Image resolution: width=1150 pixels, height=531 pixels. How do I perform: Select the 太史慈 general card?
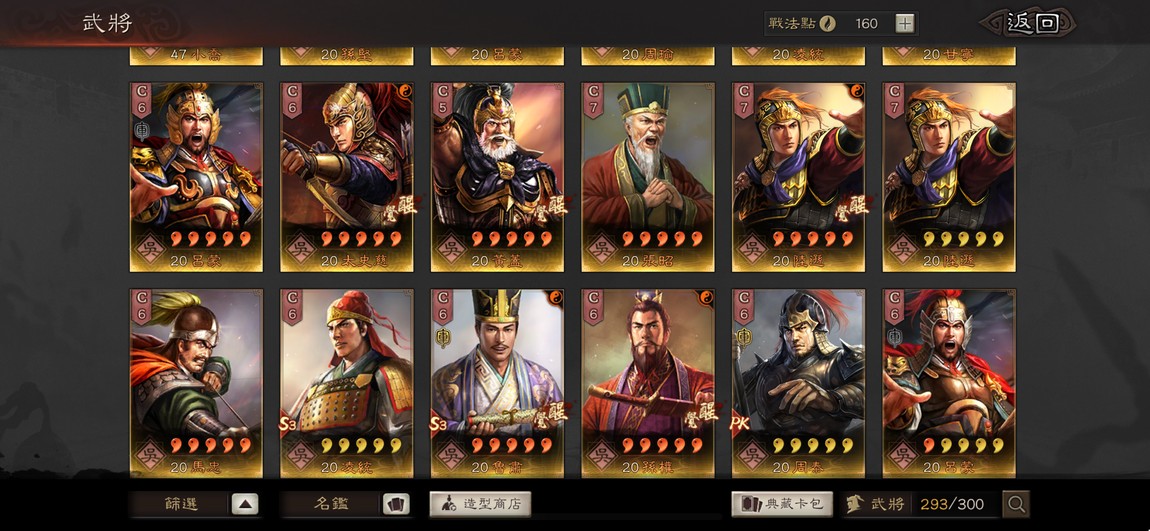(346, 177)
